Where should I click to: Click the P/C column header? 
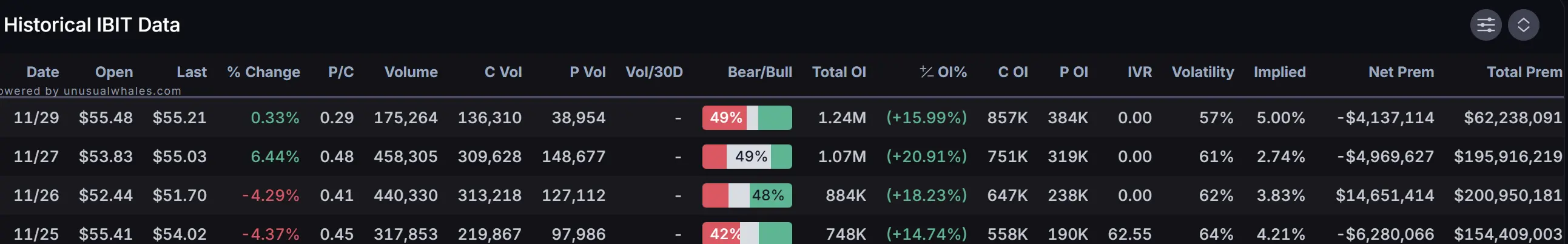click(341, 72)
